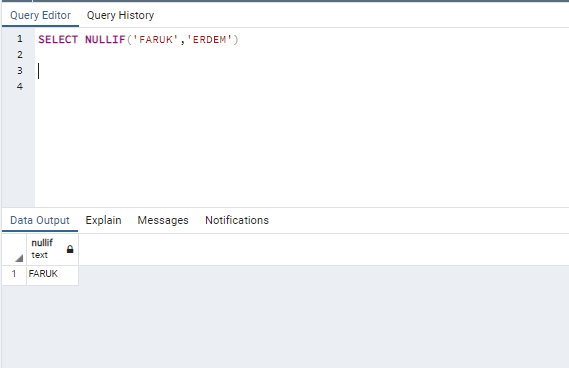
Task: Select all rows via grid corner triangle
Action: [x=19, y=258]
